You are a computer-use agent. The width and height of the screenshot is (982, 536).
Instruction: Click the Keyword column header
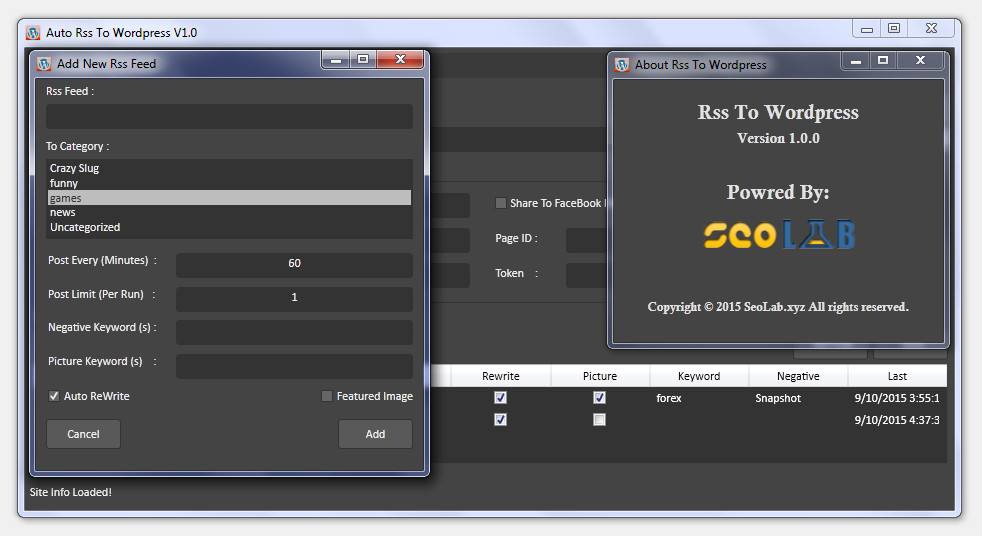699,376
